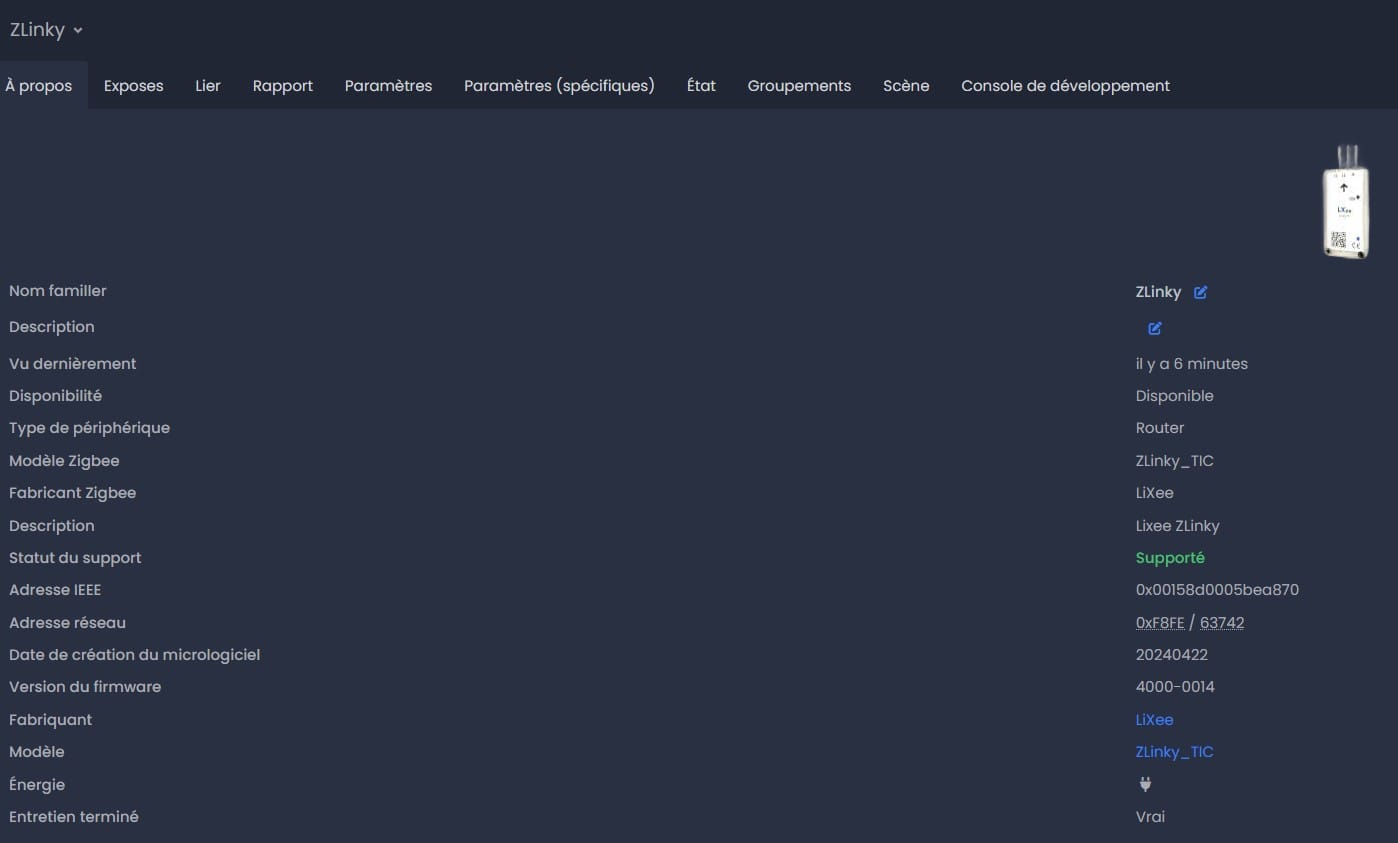Click the green Supporté status
Viewport: 1398px width, 843px height.
coord(1170,558)
